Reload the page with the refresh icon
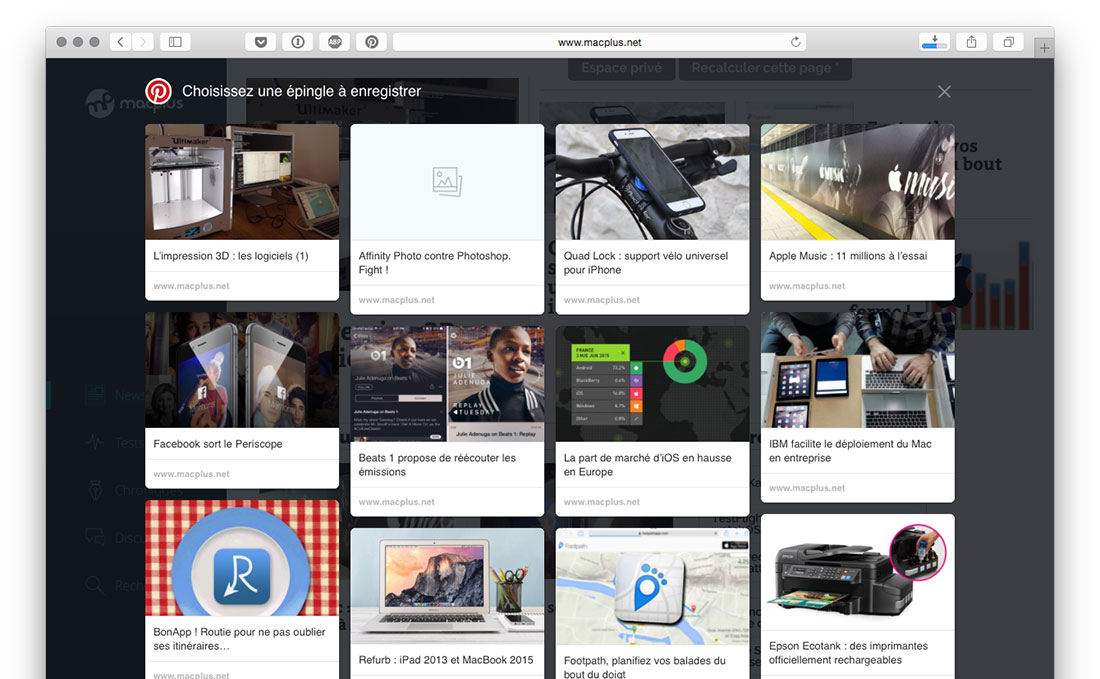This screenshot has width=1100, height=679. point(796,42)
